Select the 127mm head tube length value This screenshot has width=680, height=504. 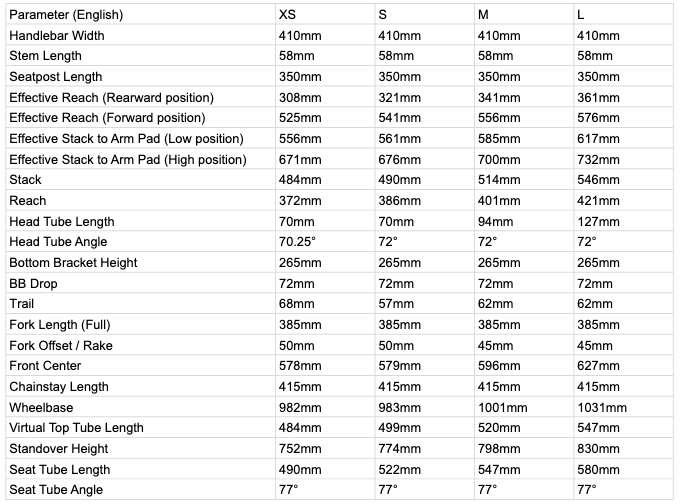tap(599, 221)
